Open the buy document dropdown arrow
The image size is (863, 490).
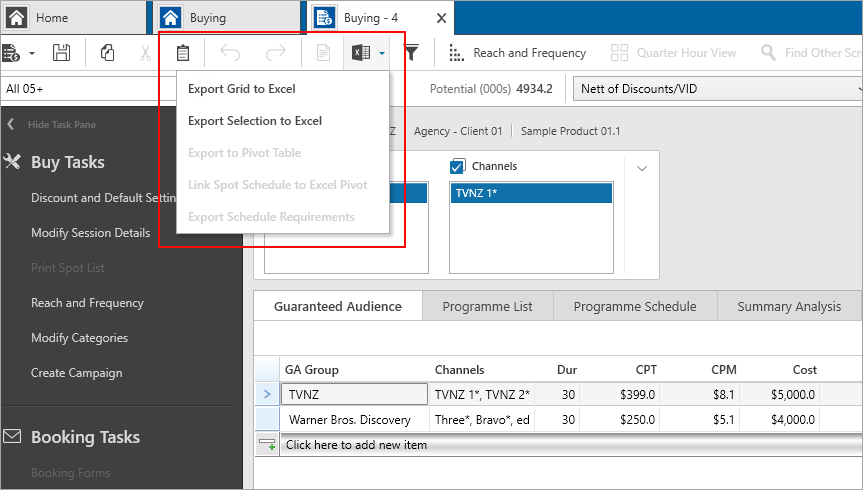tap(32, 53)
